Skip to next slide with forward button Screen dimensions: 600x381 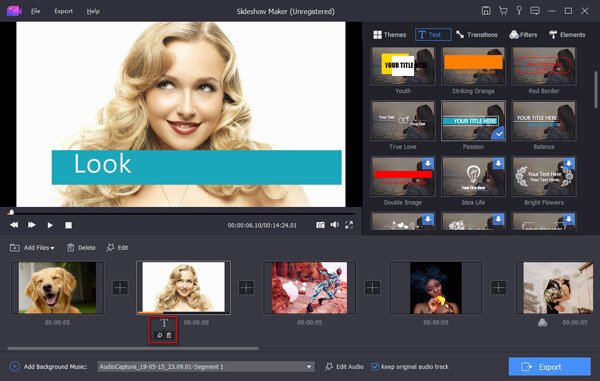32,225
